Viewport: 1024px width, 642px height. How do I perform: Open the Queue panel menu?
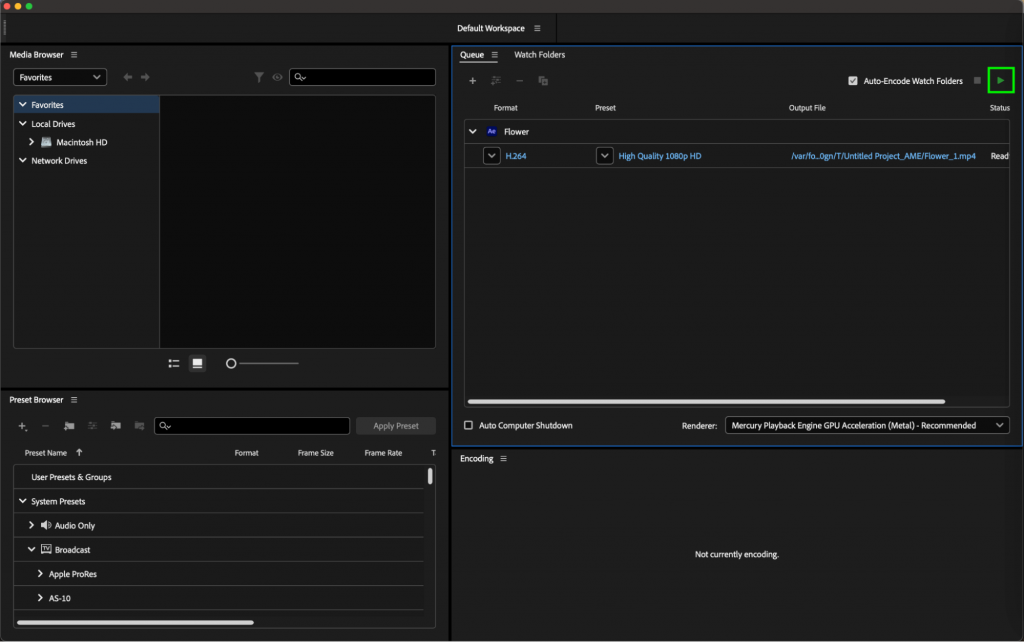coord(497,54)
